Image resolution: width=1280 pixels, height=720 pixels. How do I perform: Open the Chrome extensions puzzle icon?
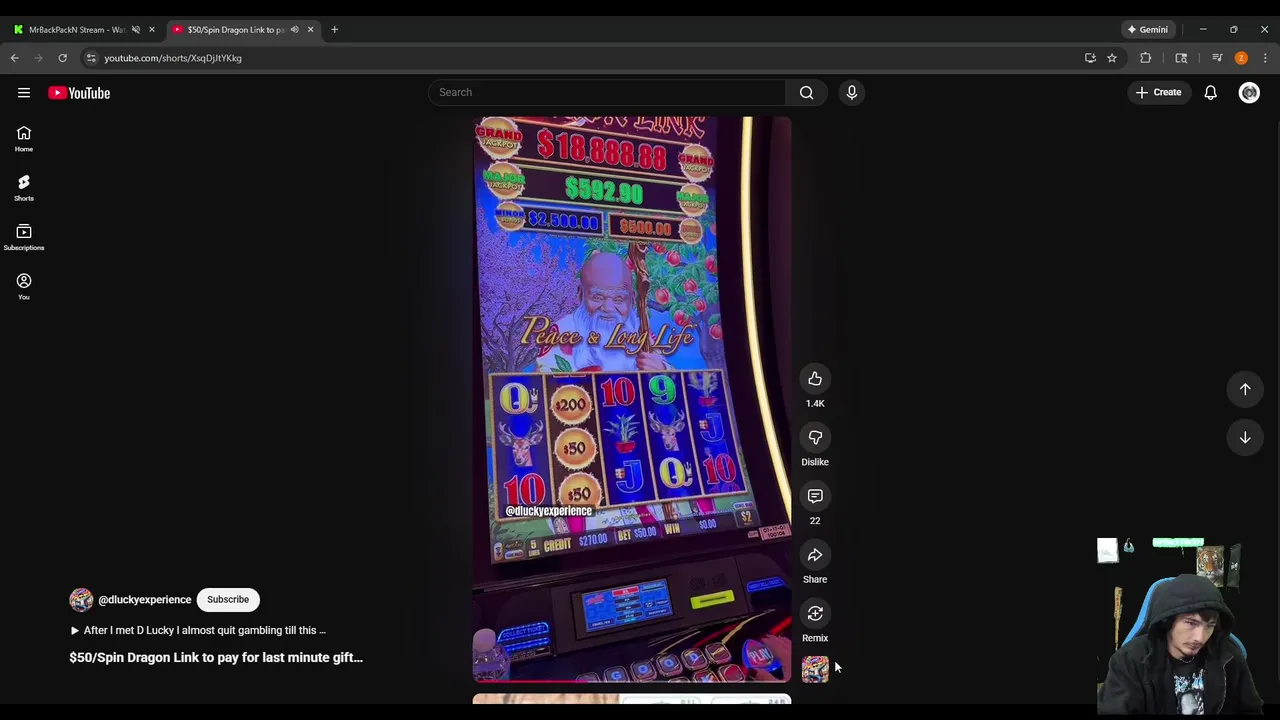point(1146,58)
